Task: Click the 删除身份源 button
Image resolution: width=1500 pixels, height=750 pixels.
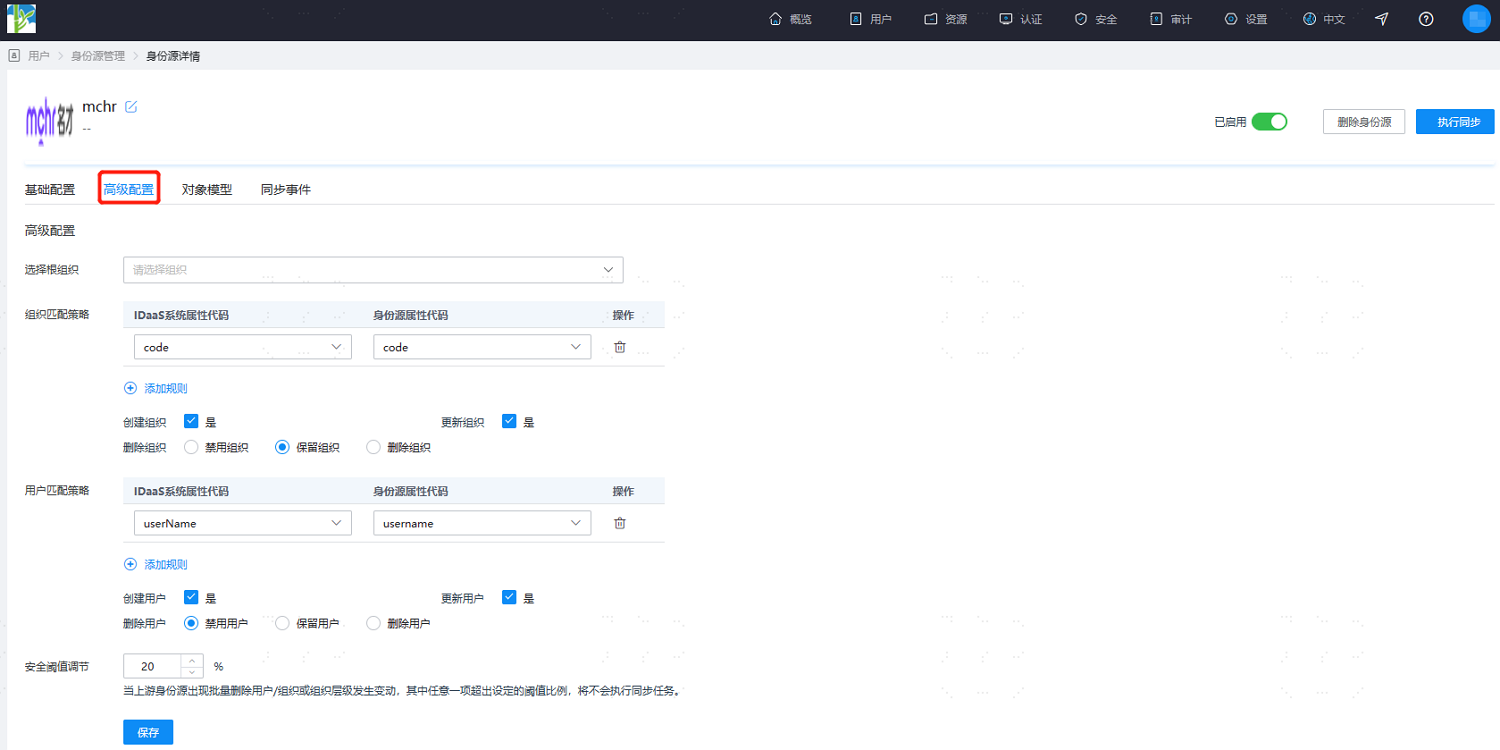Action: point(1364,122)
